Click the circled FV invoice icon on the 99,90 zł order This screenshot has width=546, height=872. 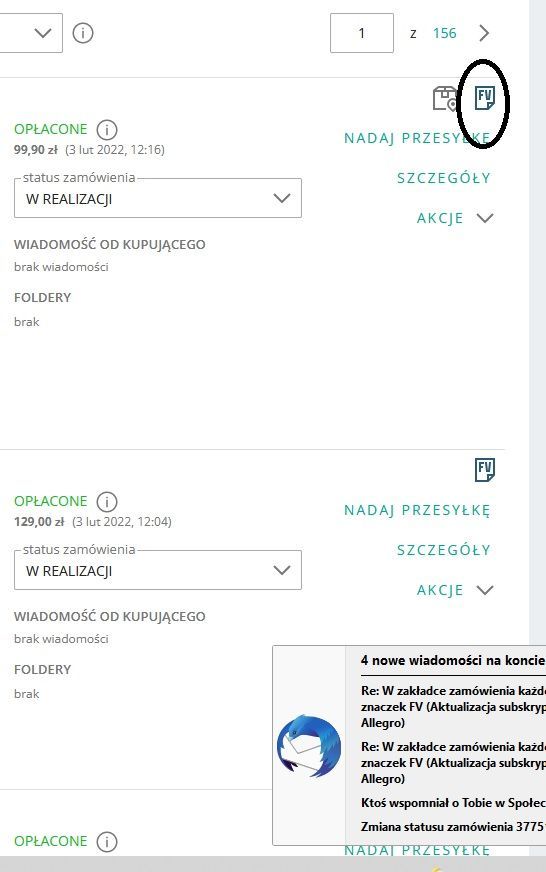(x=485, y=98)
